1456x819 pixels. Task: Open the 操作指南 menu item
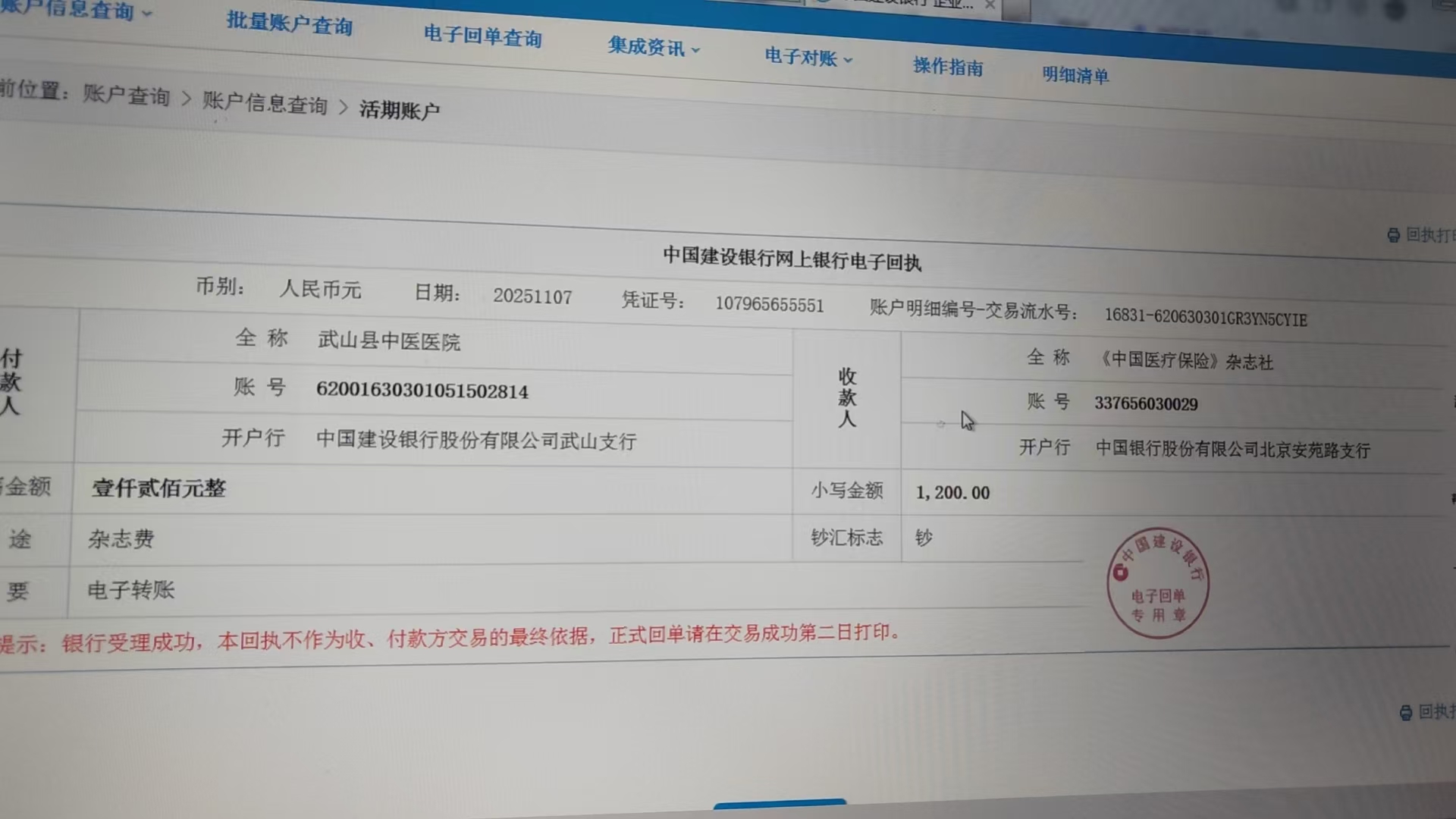(x=948, y=67)
